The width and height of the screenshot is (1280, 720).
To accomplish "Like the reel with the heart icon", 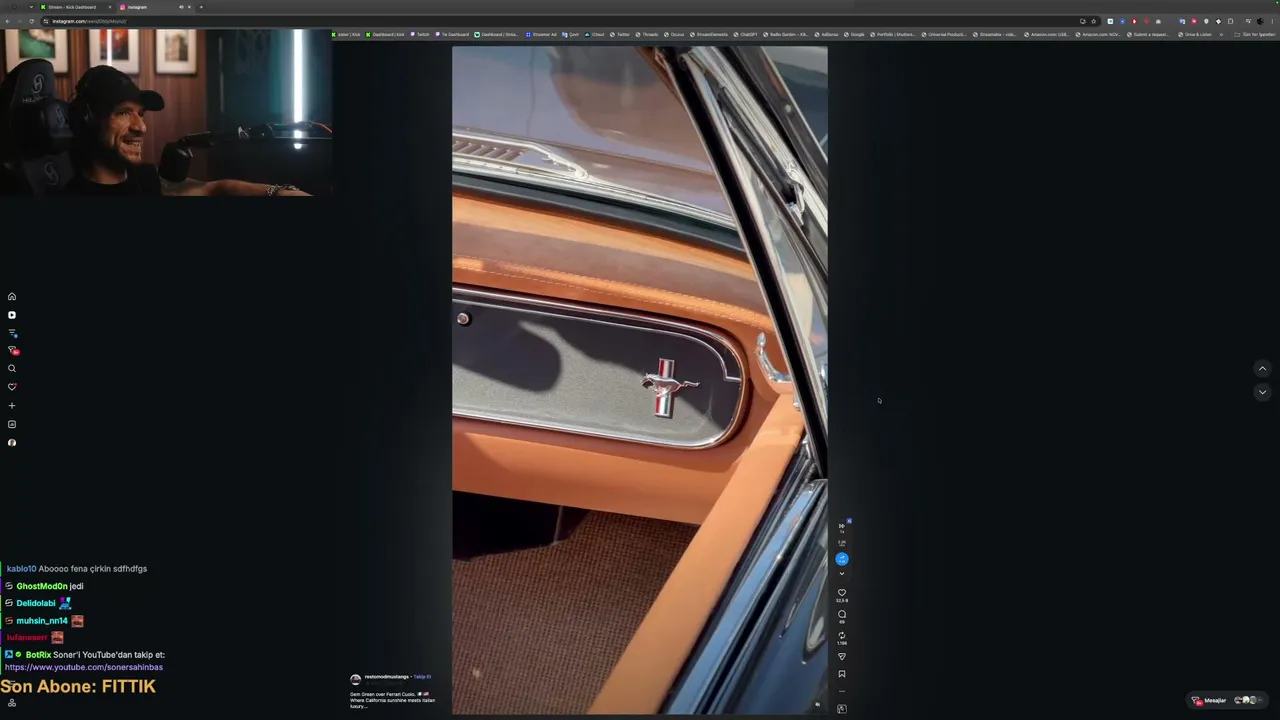I will pos(842,593).
